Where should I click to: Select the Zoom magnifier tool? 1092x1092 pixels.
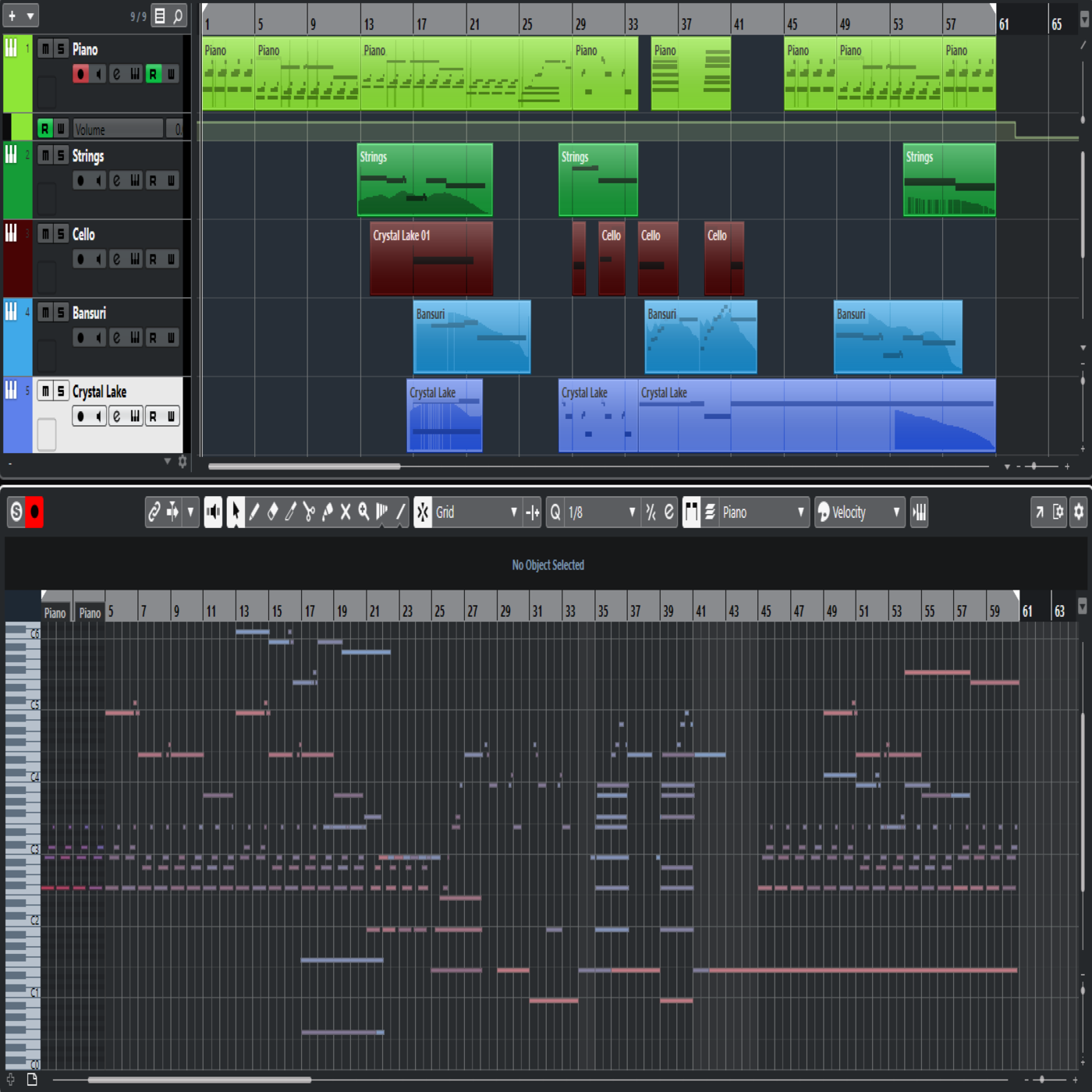(x=363, y=512)
